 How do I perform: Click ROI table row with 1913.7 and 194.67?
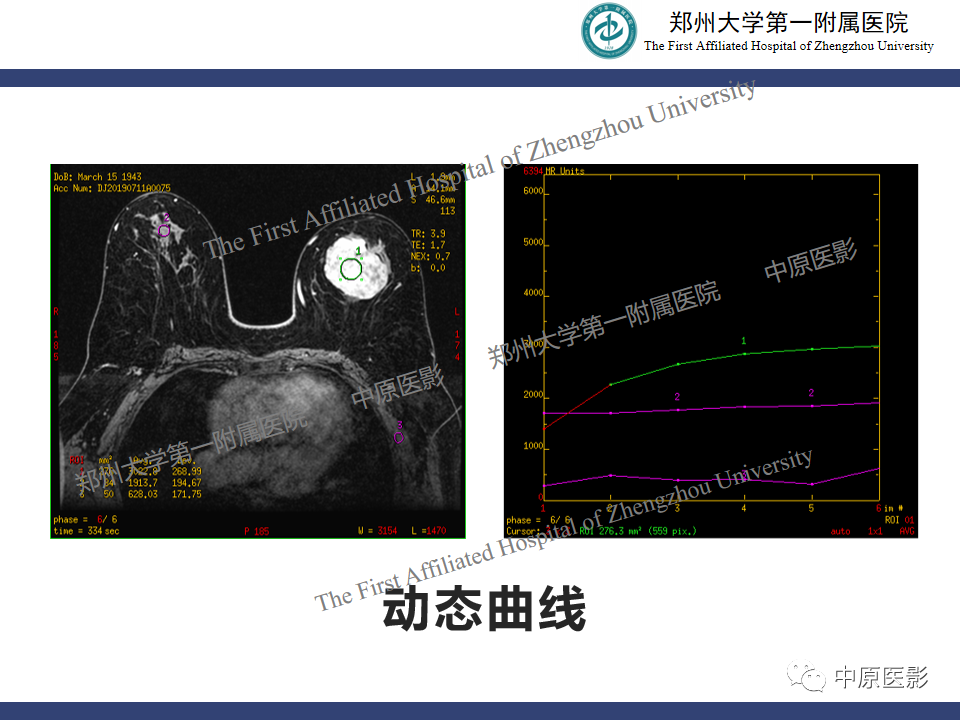140,483
